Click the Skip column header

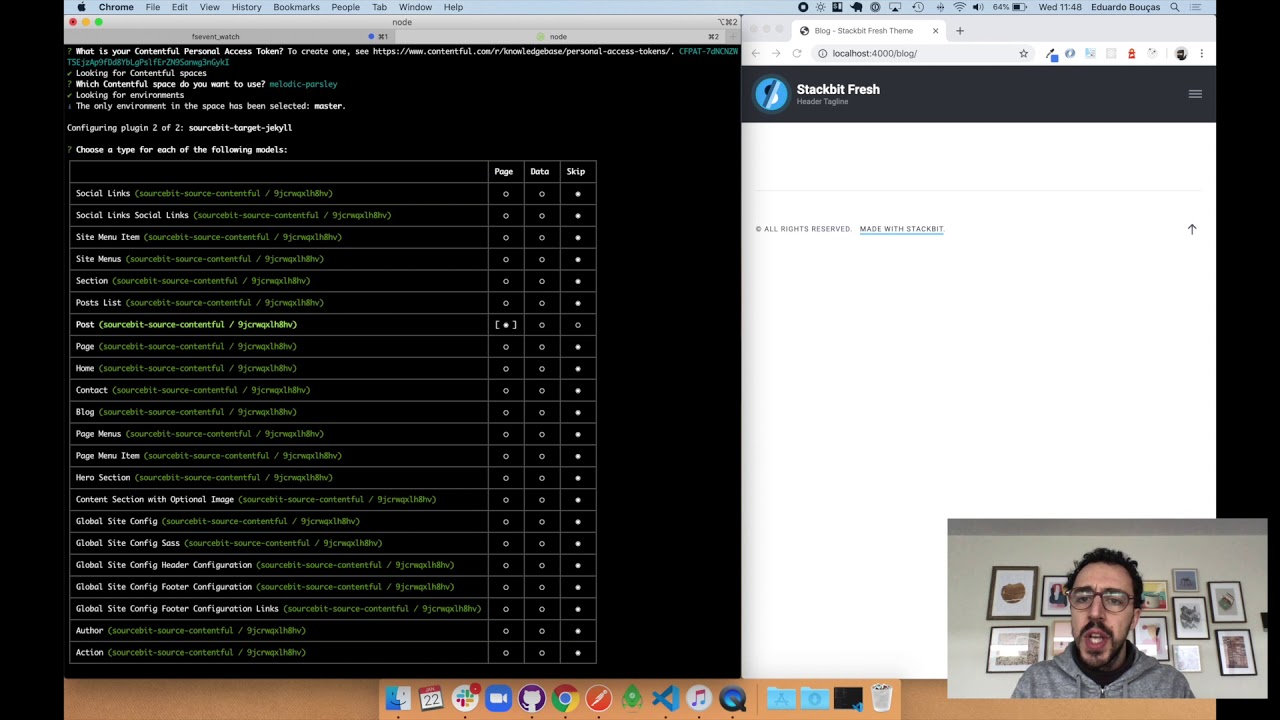576,172
